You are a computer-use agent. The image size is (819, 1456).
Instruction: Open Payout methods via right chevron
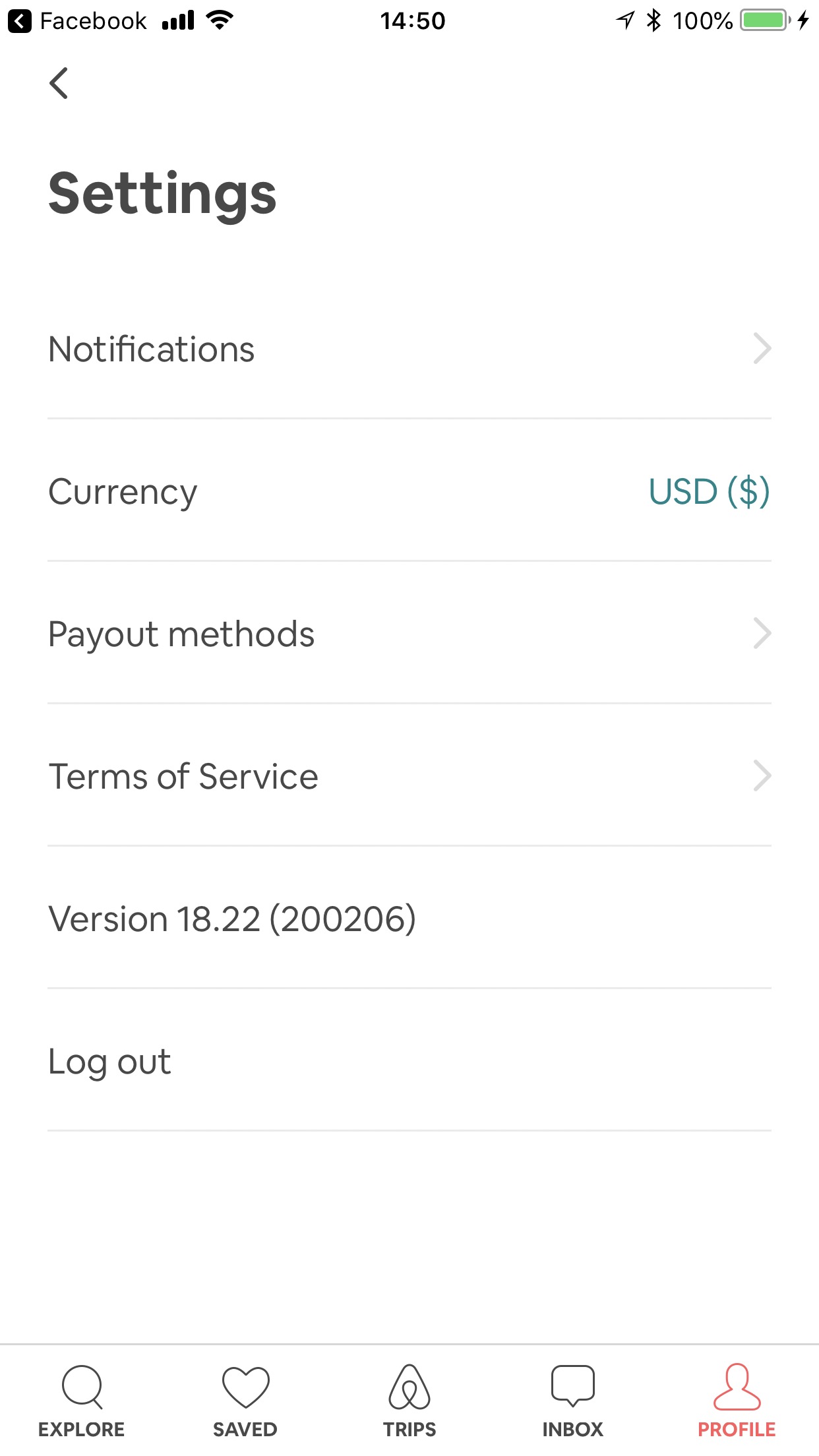762,634
